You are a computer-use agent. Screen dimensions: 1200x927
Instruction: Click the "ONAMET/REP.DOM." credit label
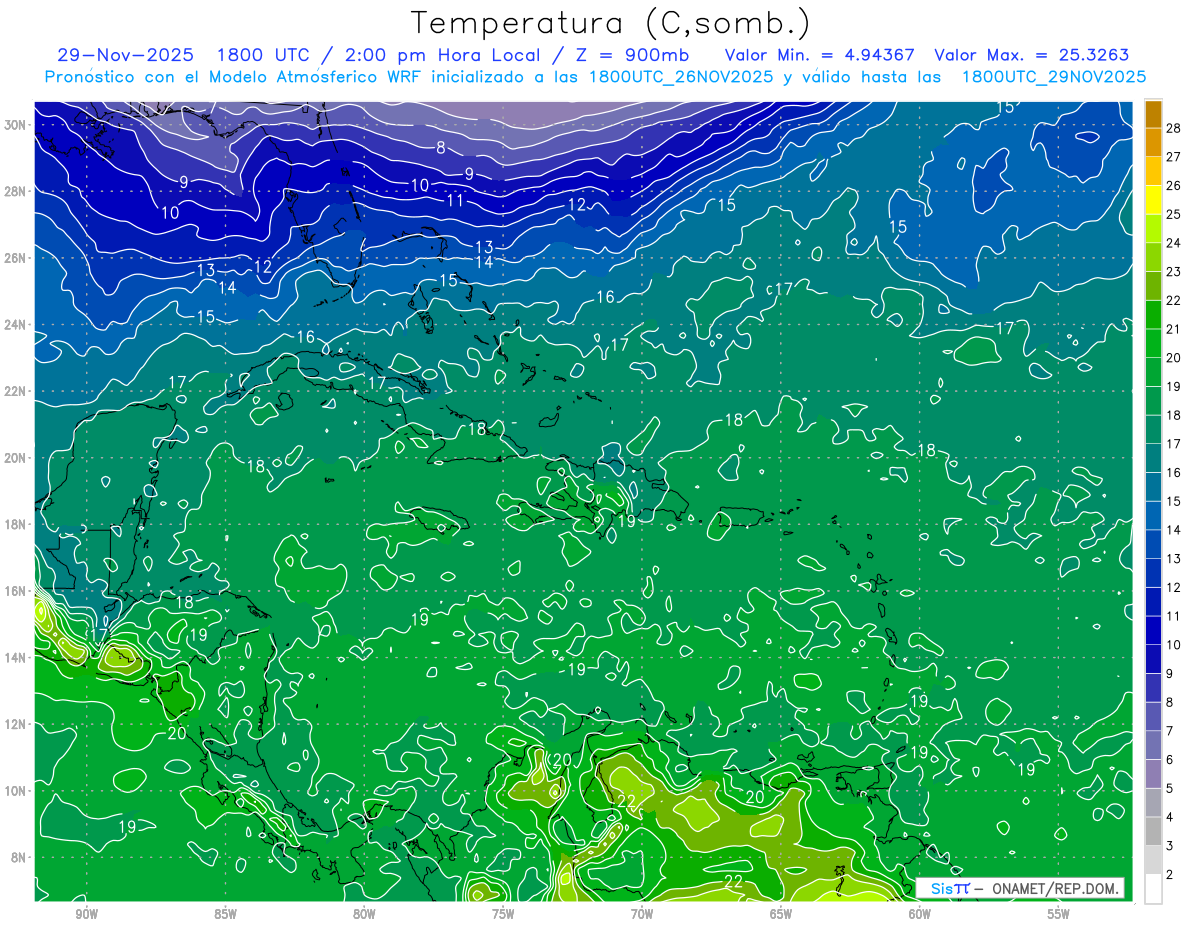[x=1054, y=888]
